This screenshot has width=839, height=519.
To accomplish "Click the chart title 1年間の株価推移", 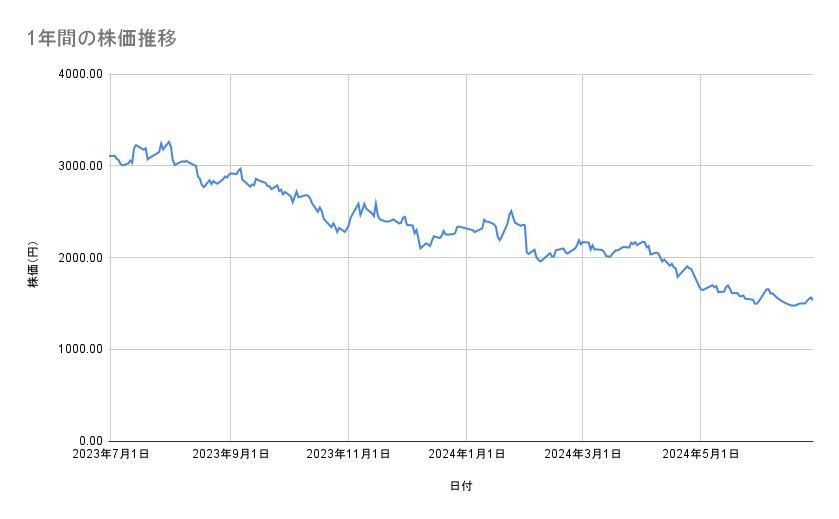I will coord(102,39).
